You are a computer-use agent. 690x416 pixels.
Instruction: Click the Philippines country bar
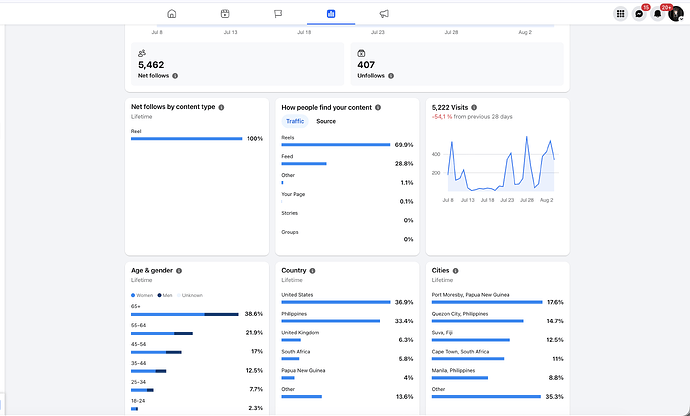coord(330,321)
